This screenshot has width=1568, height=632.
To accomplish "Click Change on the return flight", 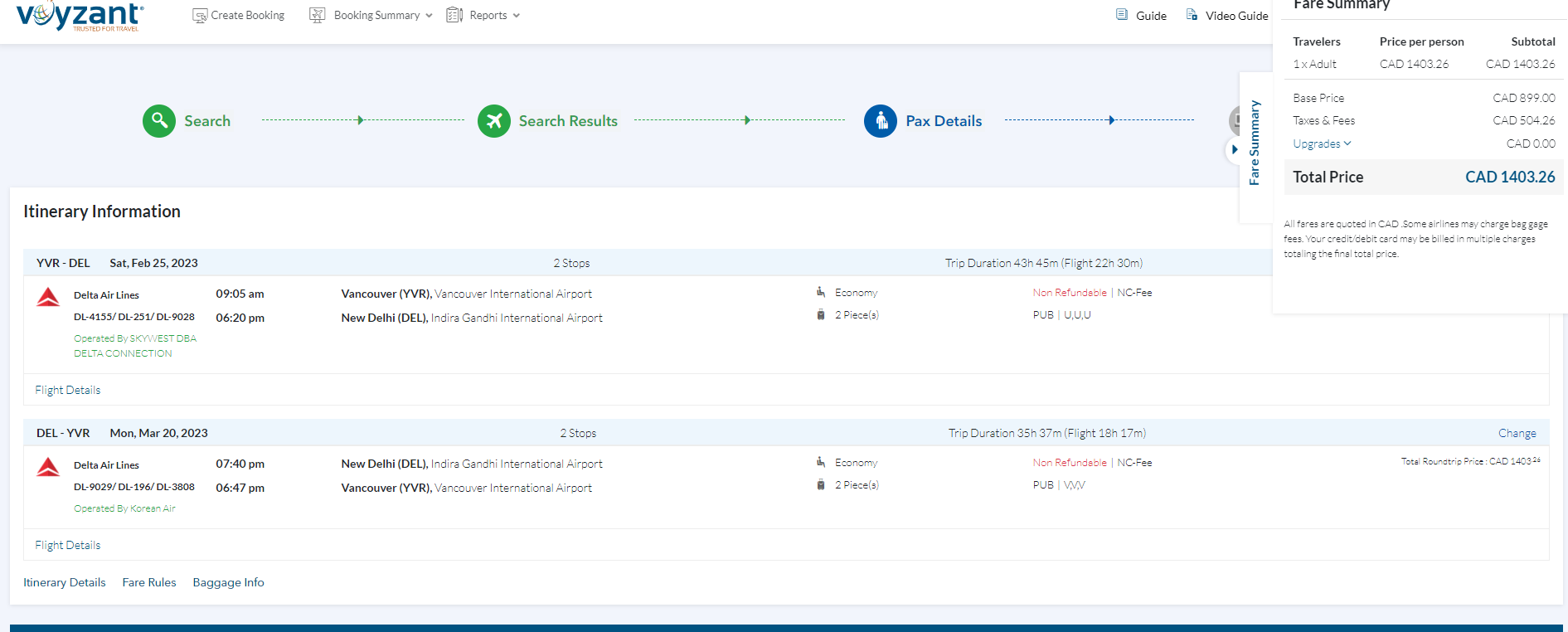I will 1517,433.
